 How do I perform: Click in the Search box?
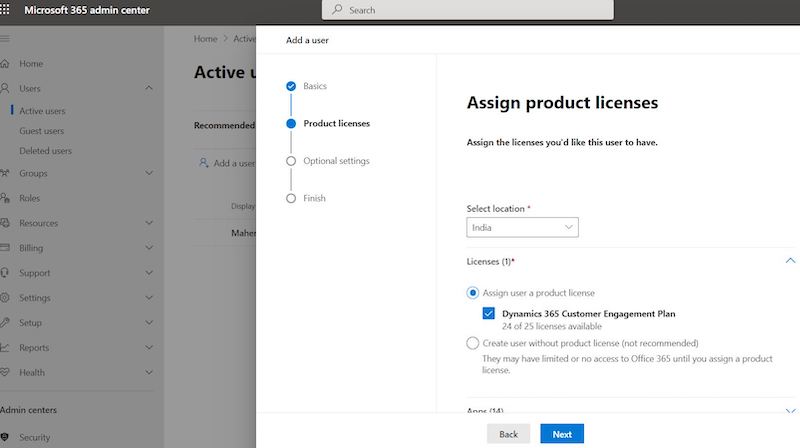pos(468,10)
